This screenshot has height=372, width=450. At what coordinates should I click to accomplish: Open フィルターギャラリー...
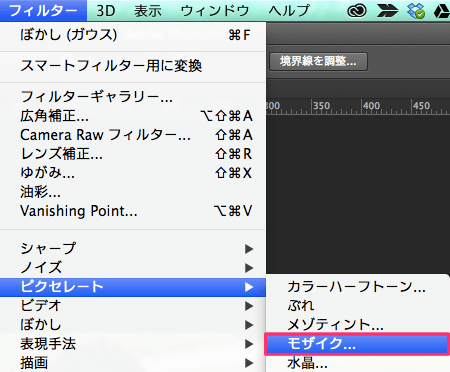[133, 97]
